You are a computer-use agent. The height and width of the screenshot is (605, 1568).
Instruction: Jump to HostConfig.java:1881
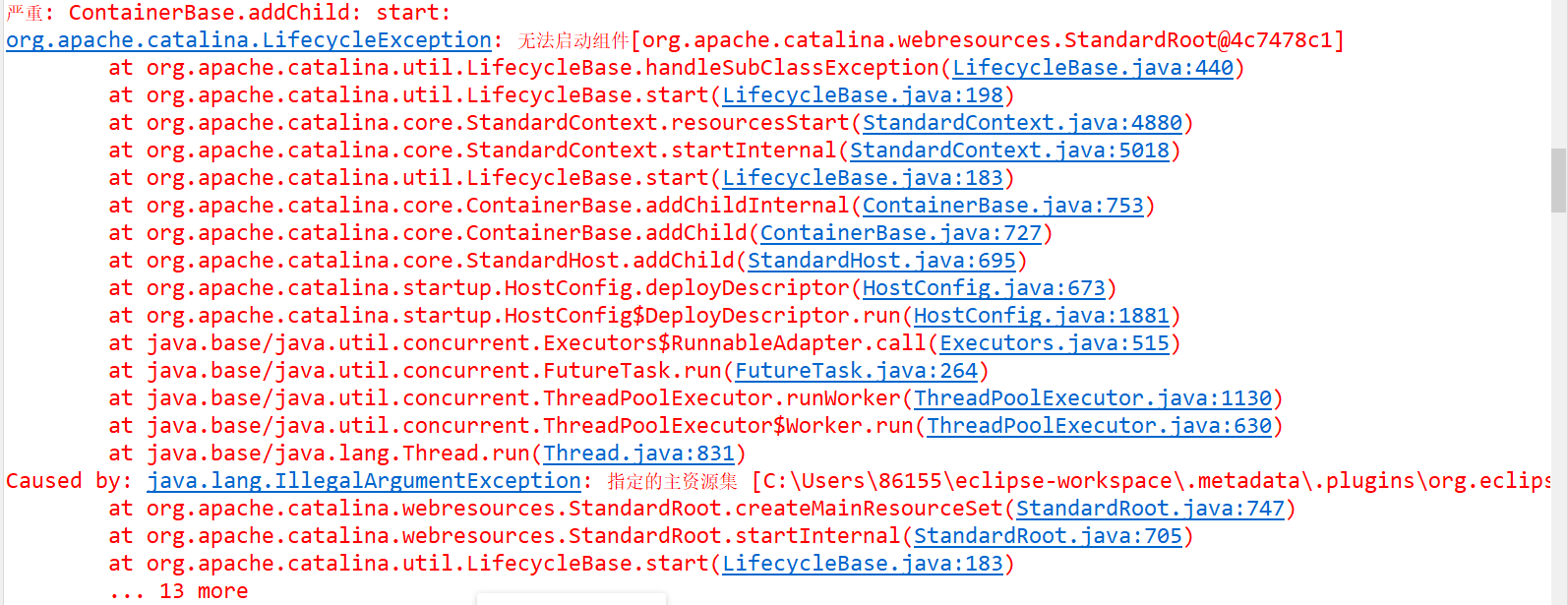tap(1041, 316)
